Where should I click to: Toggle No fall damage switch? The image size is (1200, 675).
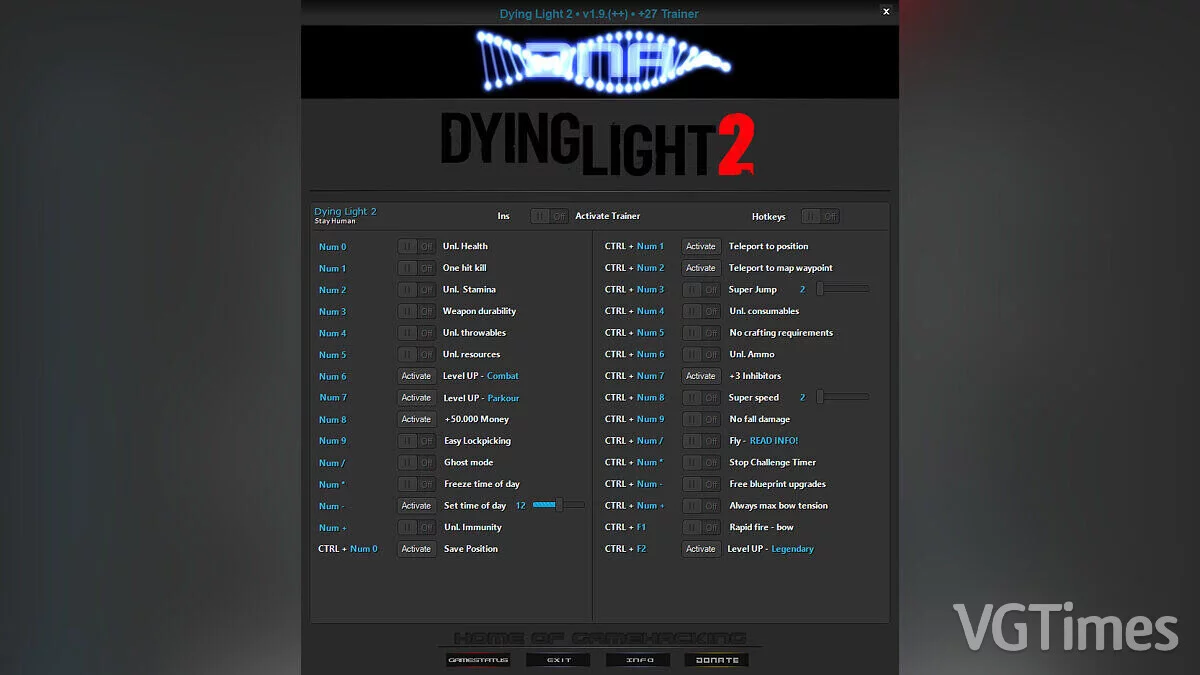point(701,419)
